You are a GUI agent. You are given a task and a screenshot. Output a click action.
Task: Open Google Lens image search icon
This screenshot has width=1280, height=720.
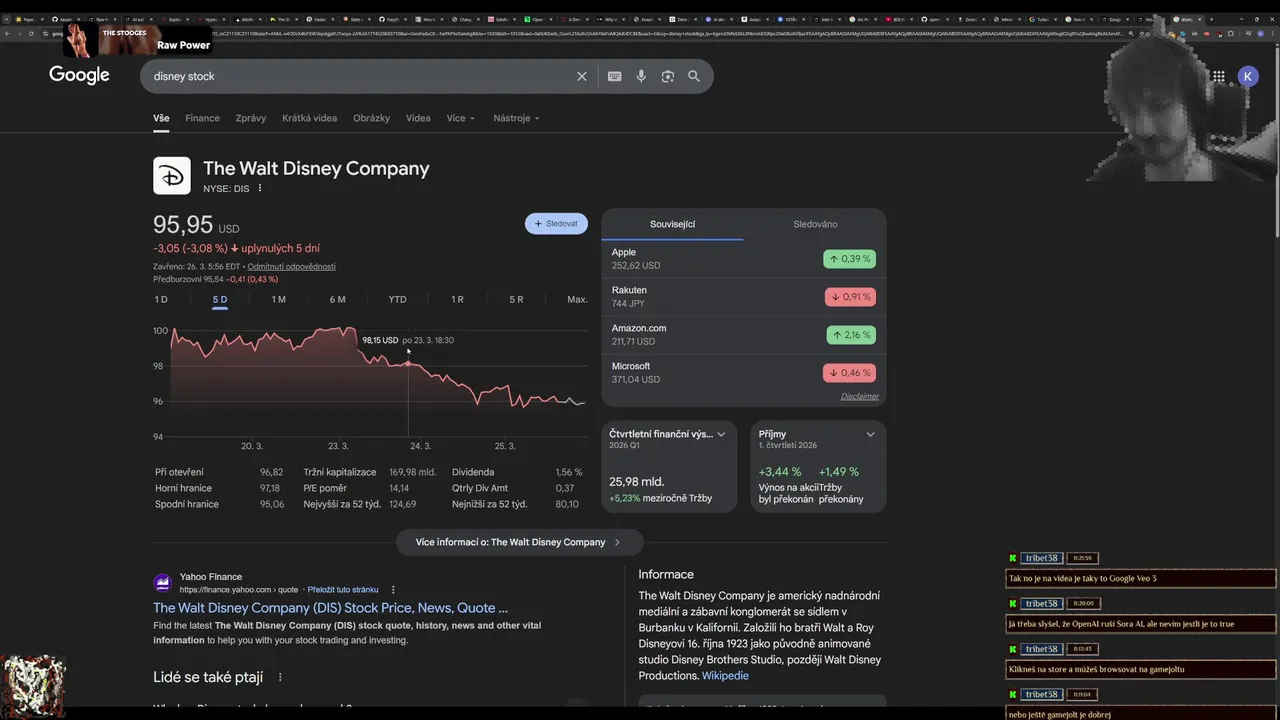[668, 76]
